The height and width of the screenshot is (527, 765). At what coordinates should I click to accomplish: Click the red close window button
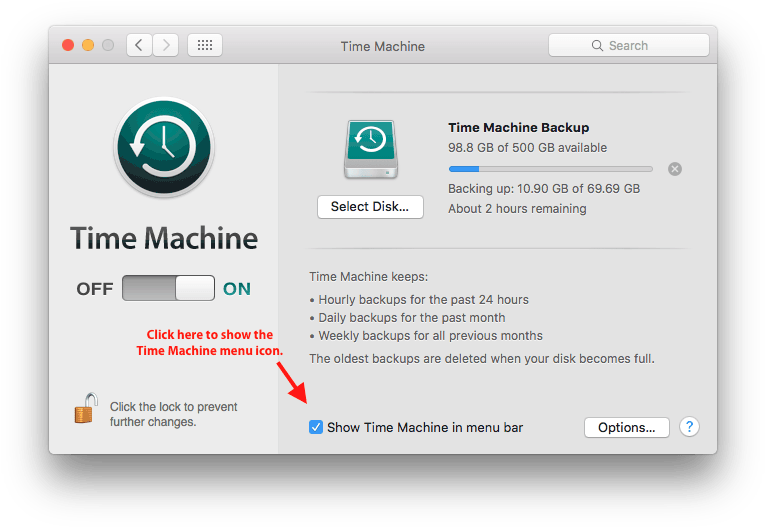(x=68, y=45)
